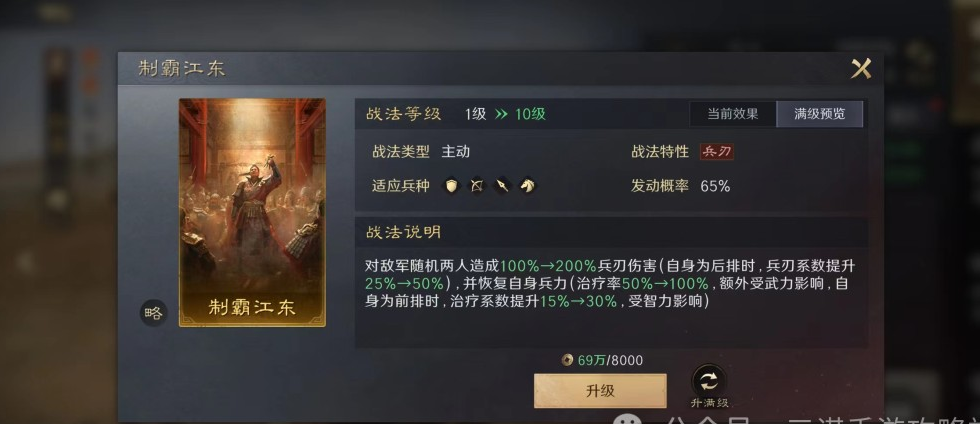Tap the bow archer troop icon
Viewport: 980px width, 424px height.
click(x=477, y=186)
